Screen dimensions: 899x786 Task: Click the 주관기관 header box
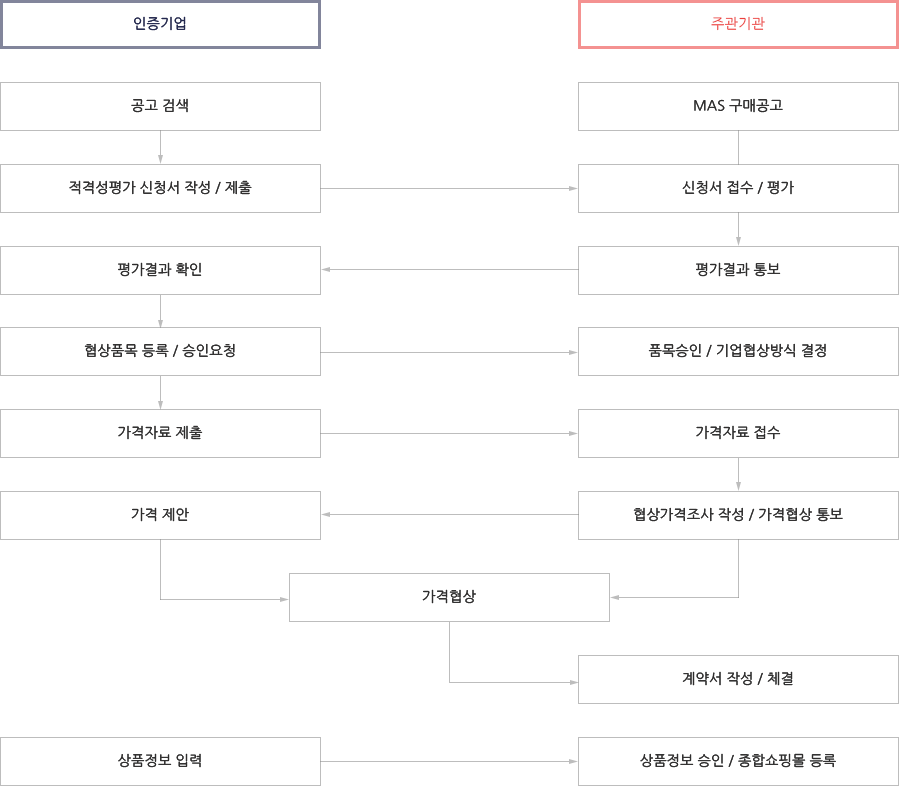coord(738,24)
